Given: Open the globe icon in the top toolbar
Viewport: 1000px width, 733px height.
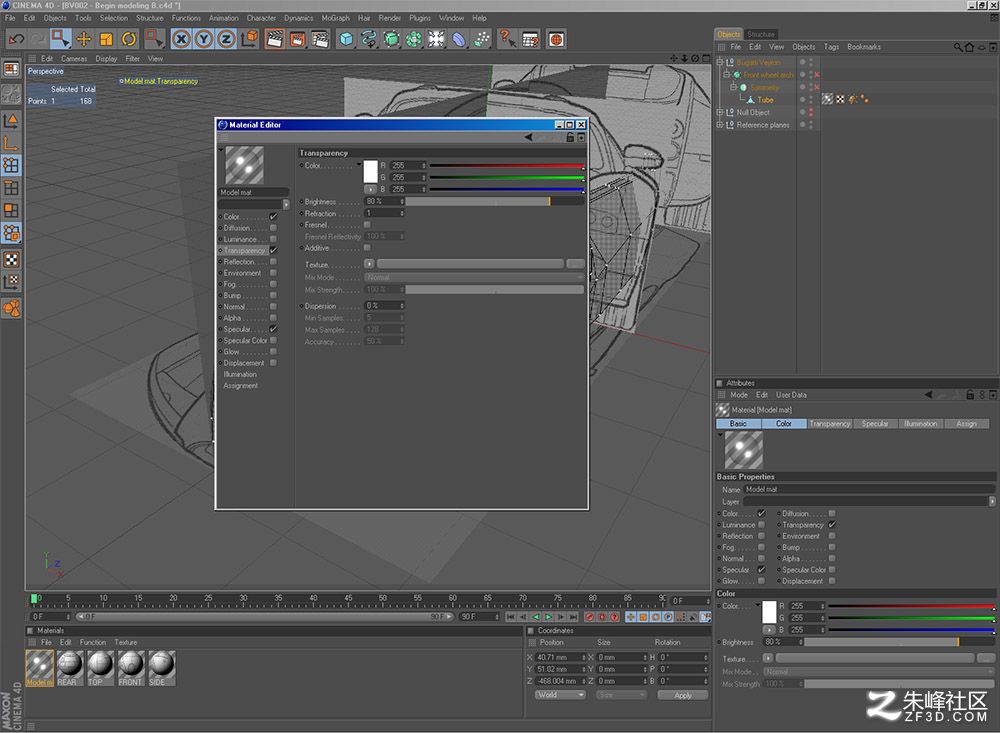Looking at the screenshot, I should pyautogui.click(x=556, y=40).
